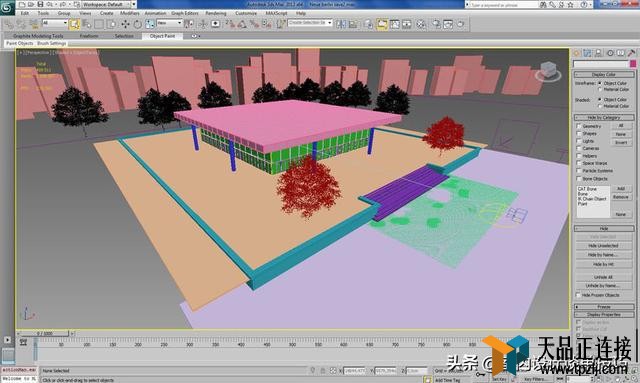Open the Render Setup icon

(436, 24)
